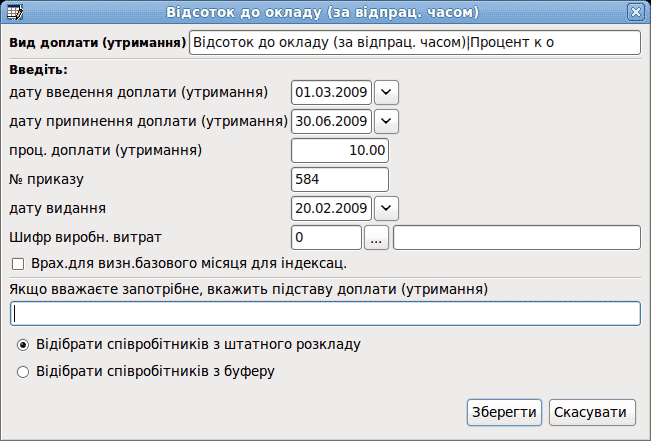
Task: Open calendar dropdown for дату введення доплати
Action: (x=386, y=92)
